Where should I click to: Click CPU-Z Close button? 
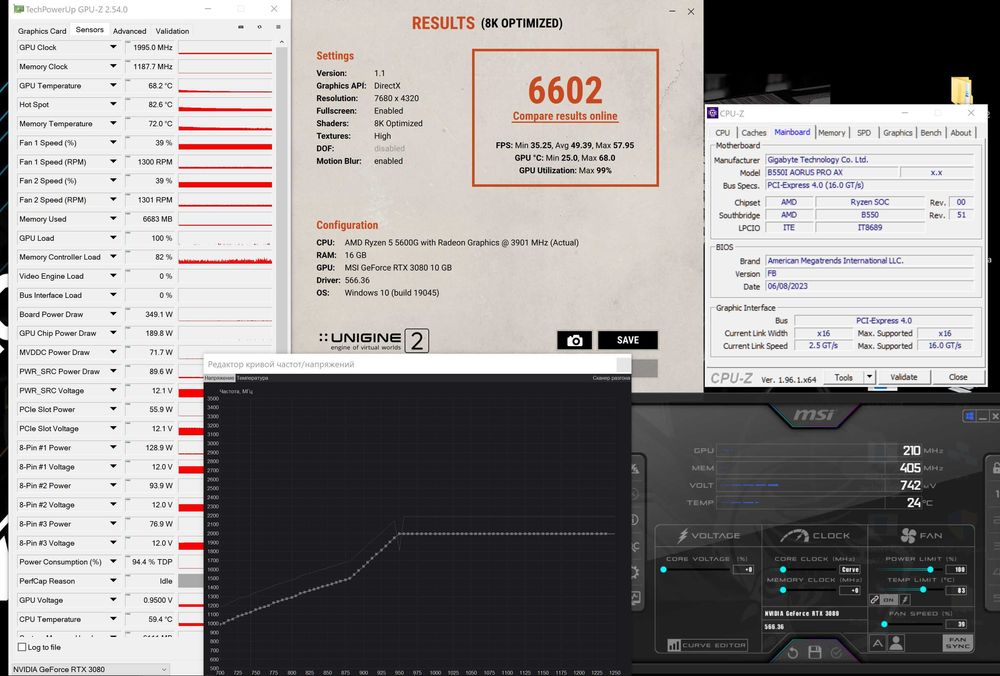tap(958, 377)
